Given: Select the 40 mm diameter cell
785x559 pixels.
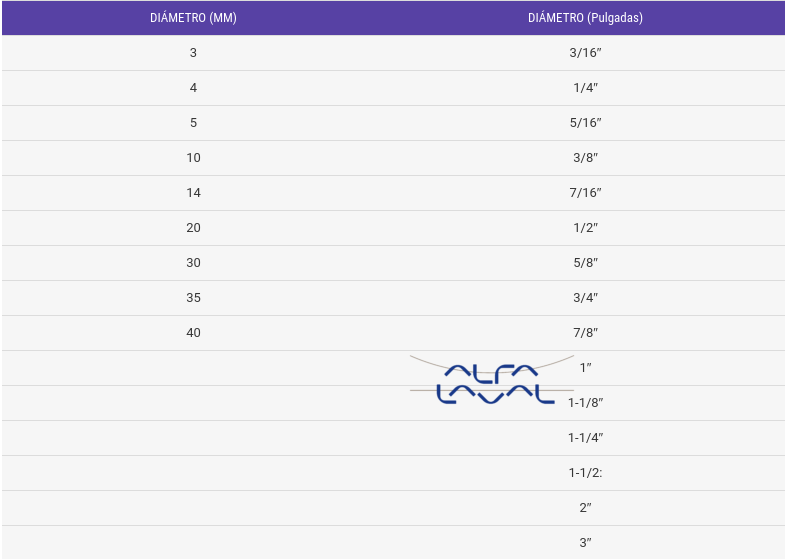Looking at the screenshot, I should (x=193, y=333).
